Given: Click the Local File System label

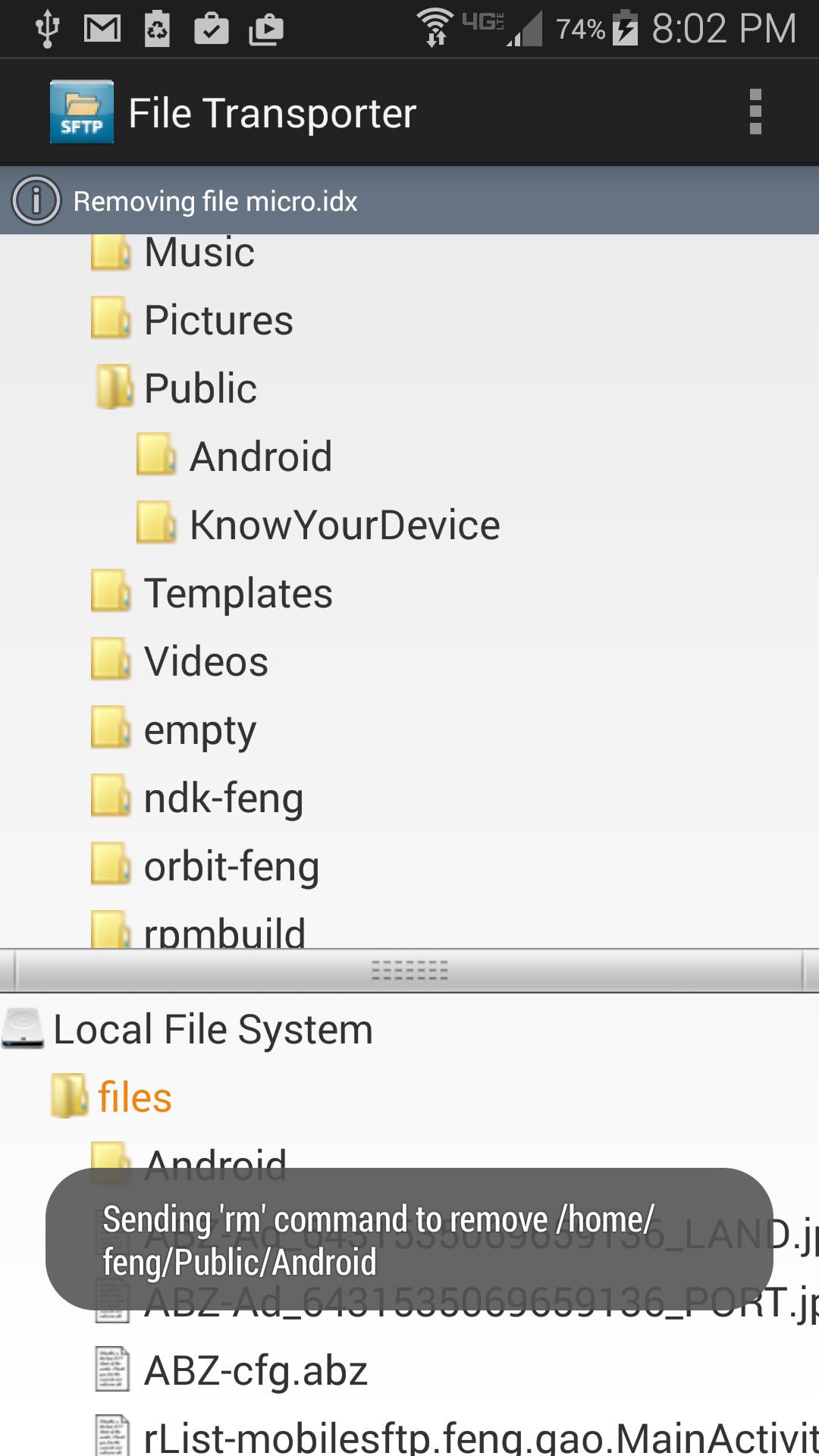Looking at the screenshot, I should 213,1030.
